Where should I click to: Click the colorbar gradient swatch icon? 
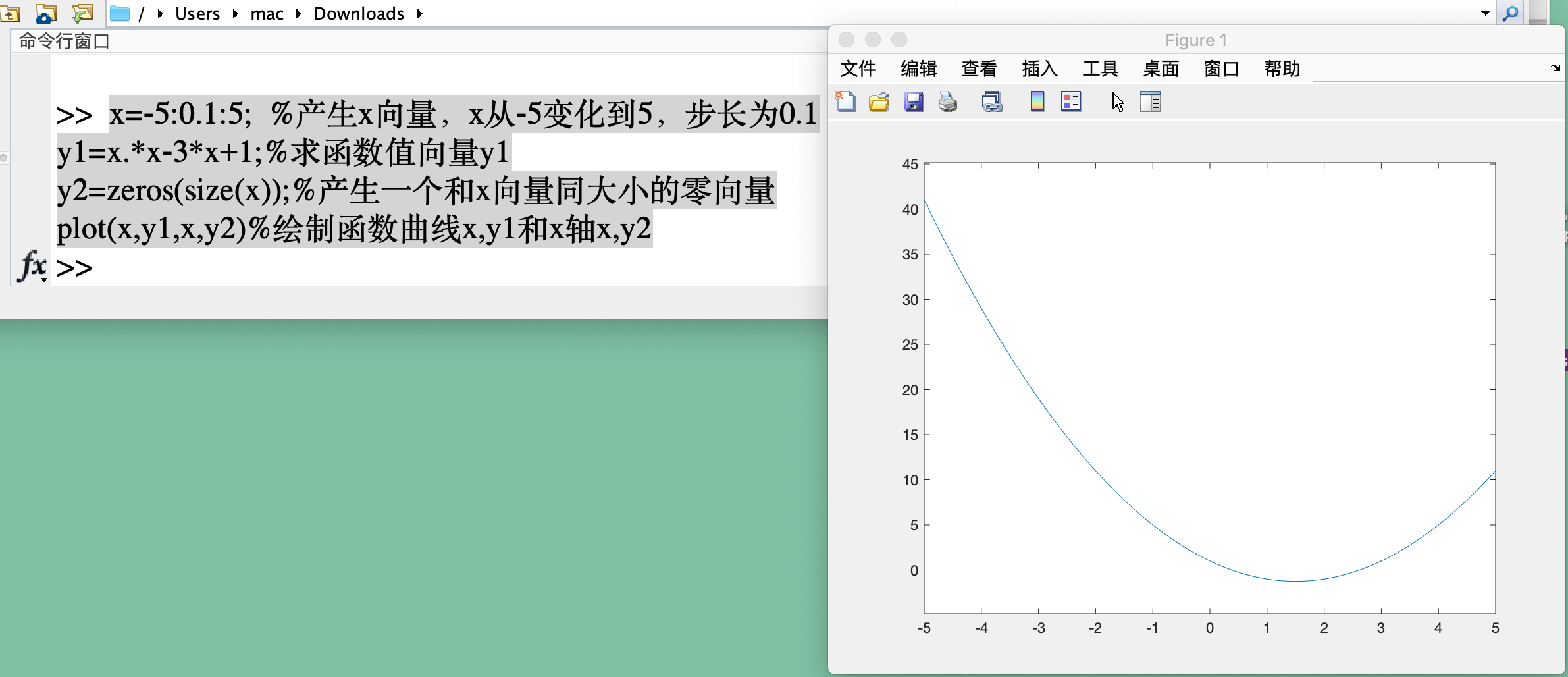pyautogui.click(x=1036, y=102)
